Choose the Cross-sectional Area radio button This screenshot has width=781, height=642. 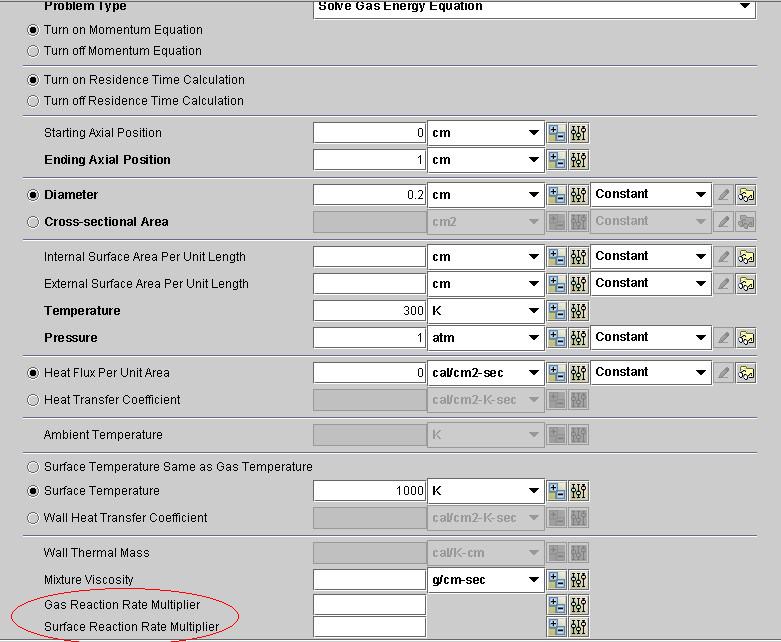[x=33, y=222]
